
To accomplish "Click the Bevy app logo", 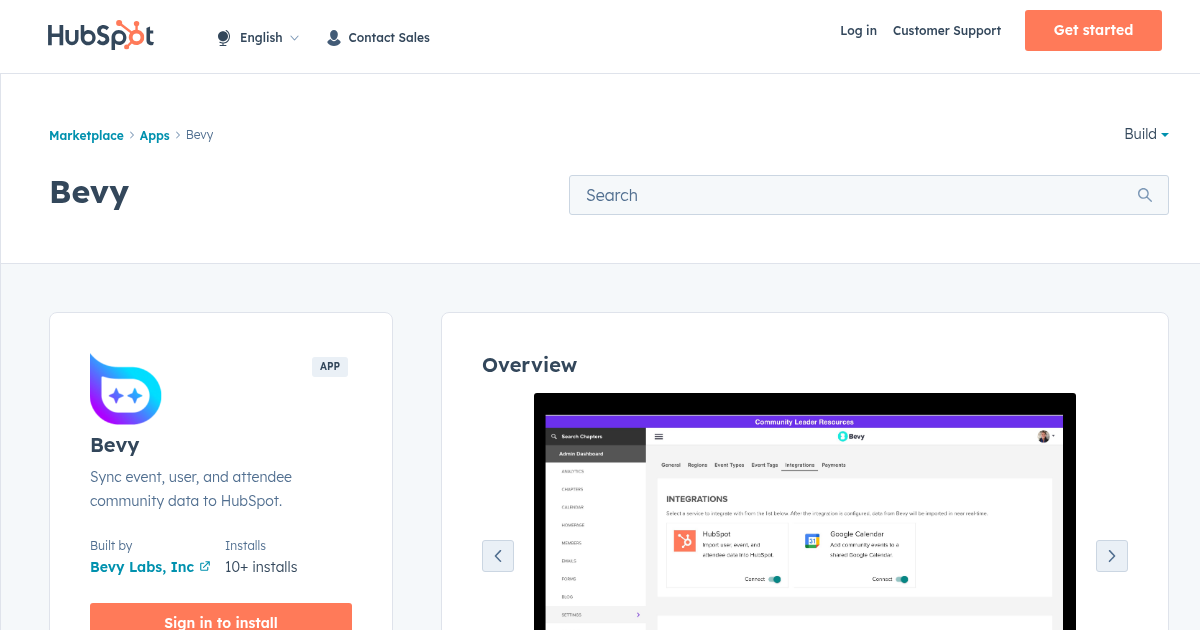I will click(x=126, y=390).
